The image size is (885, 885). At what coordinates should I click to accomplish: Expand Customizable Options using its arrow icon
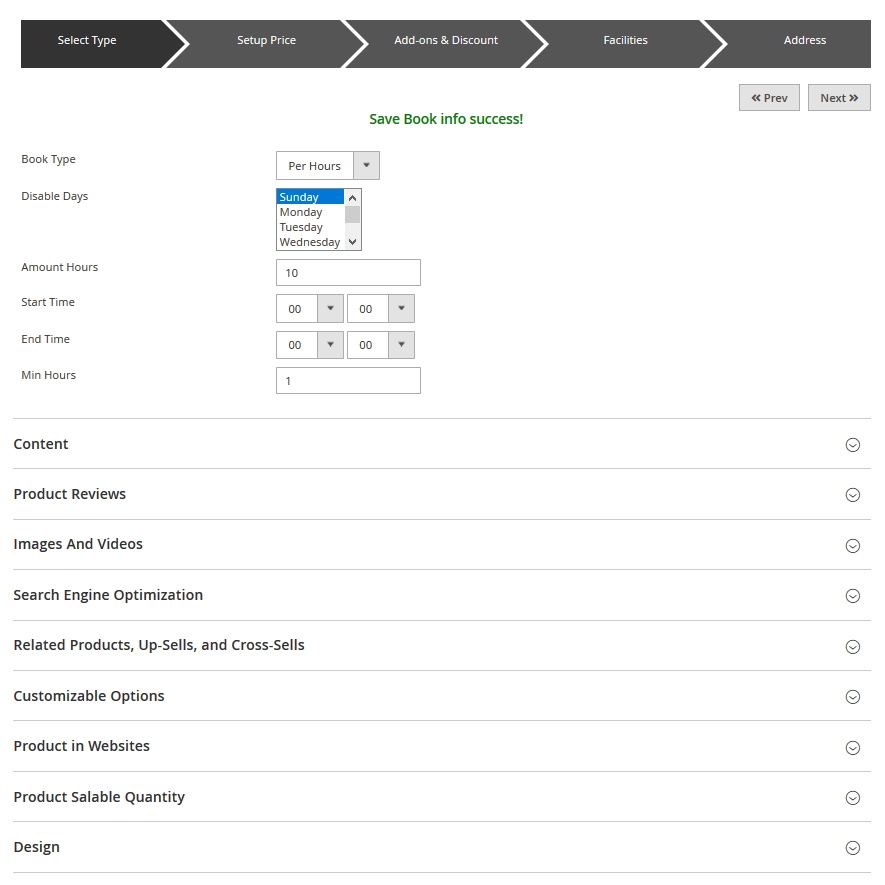click(852, 697)
